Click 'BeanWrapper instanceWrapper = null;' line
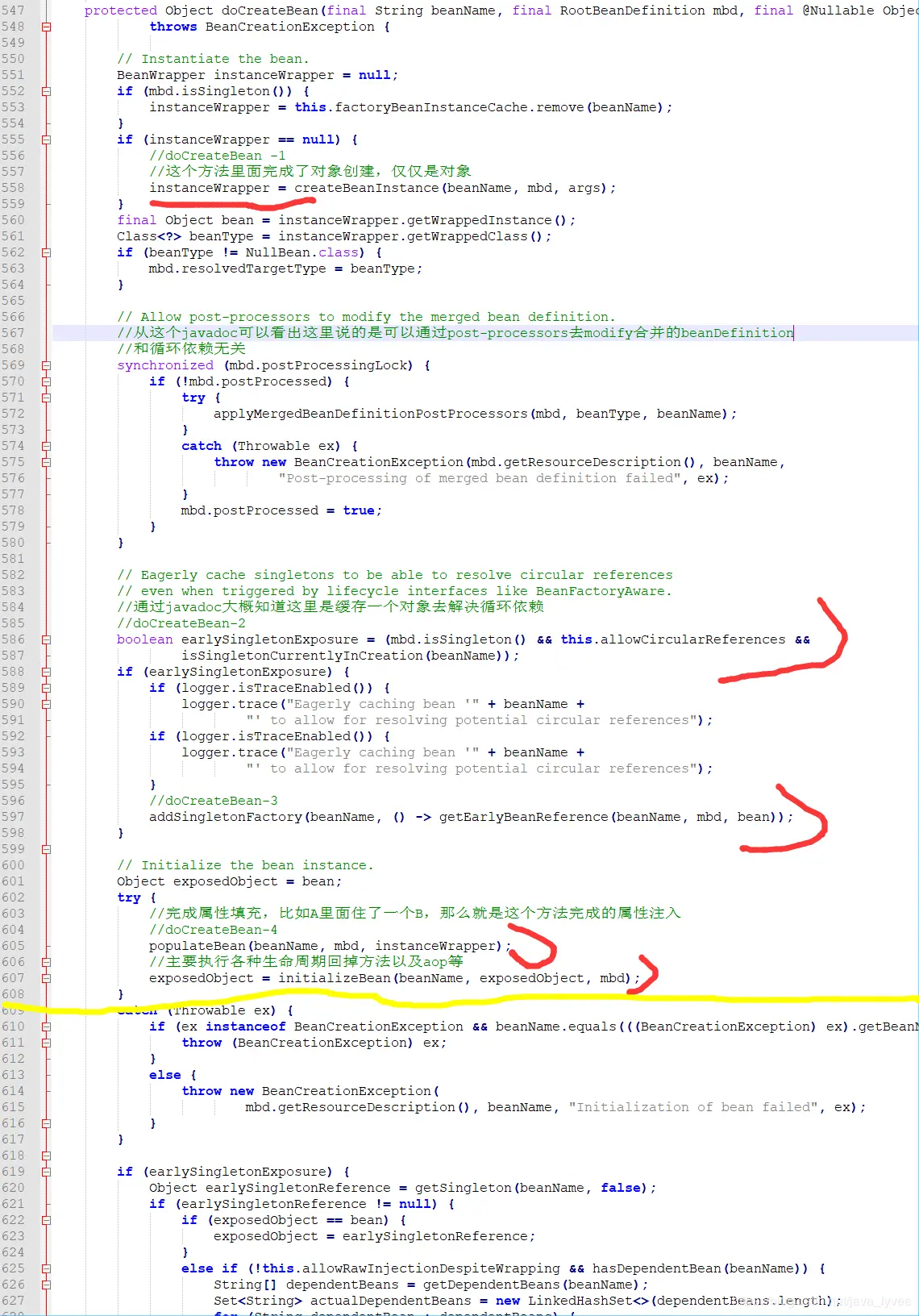The image size is (919, 1316). (x=258, y=75)
